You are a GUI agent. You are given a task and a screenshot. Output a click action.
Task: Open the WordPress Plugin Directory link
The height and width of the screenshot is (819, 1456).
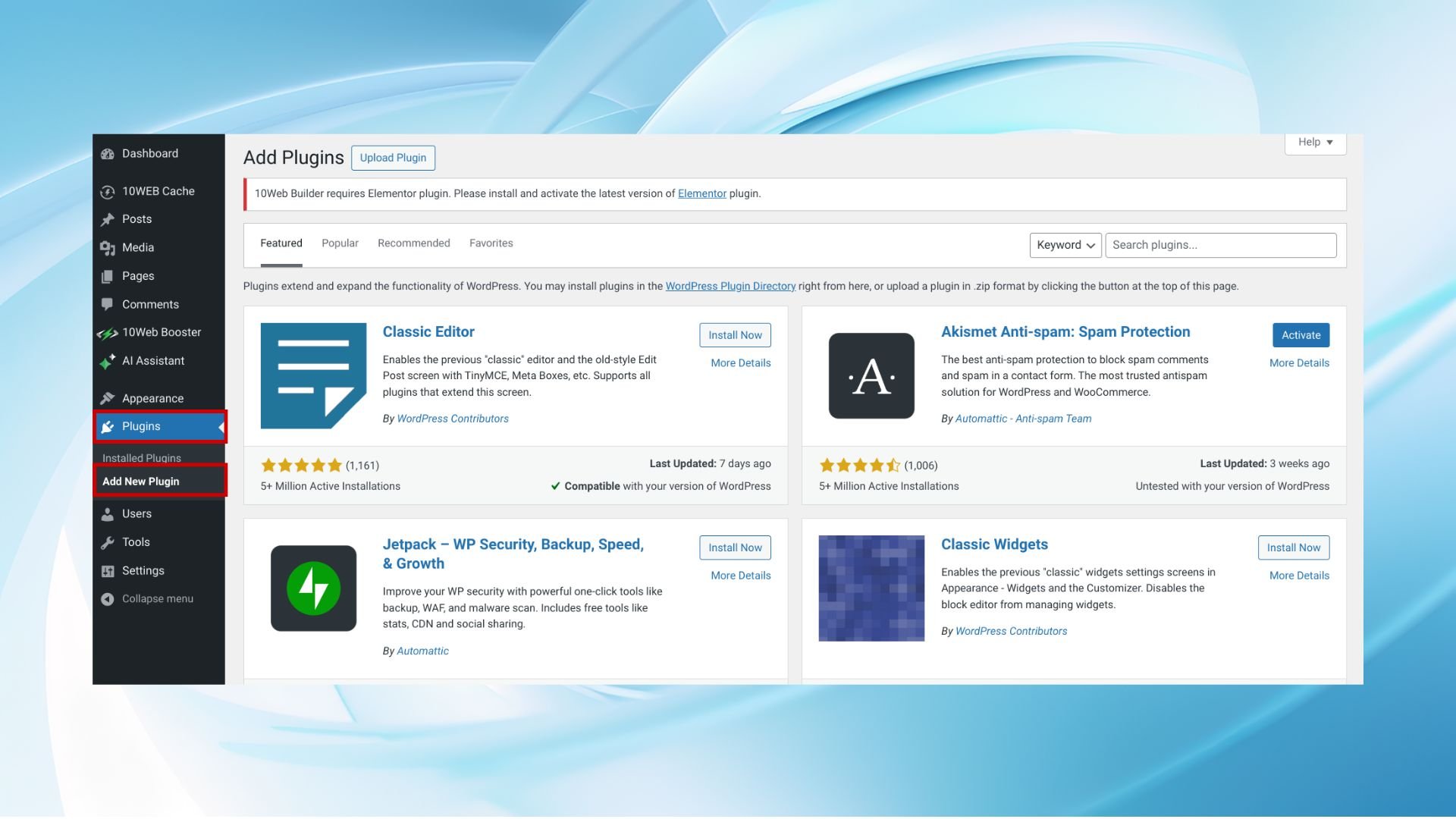pyautogui.click(x=730, y=287)
